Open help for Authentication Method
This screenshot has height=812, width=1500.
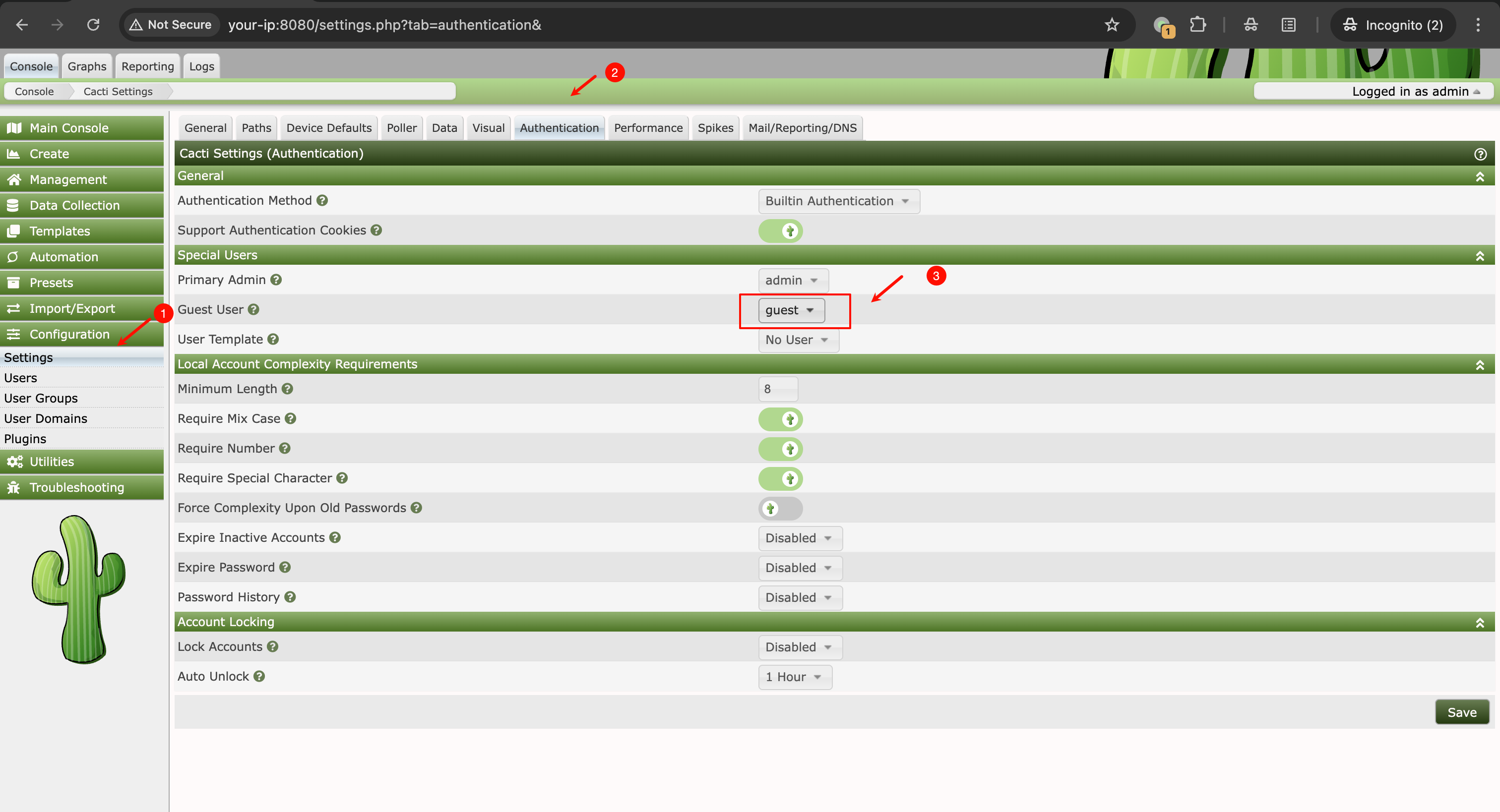click(322, 200)
